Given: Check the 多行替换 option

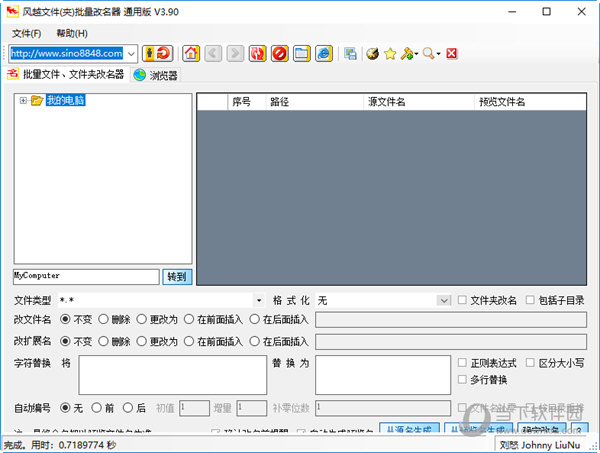Looking at the screenshot, I should click(462, 380).
